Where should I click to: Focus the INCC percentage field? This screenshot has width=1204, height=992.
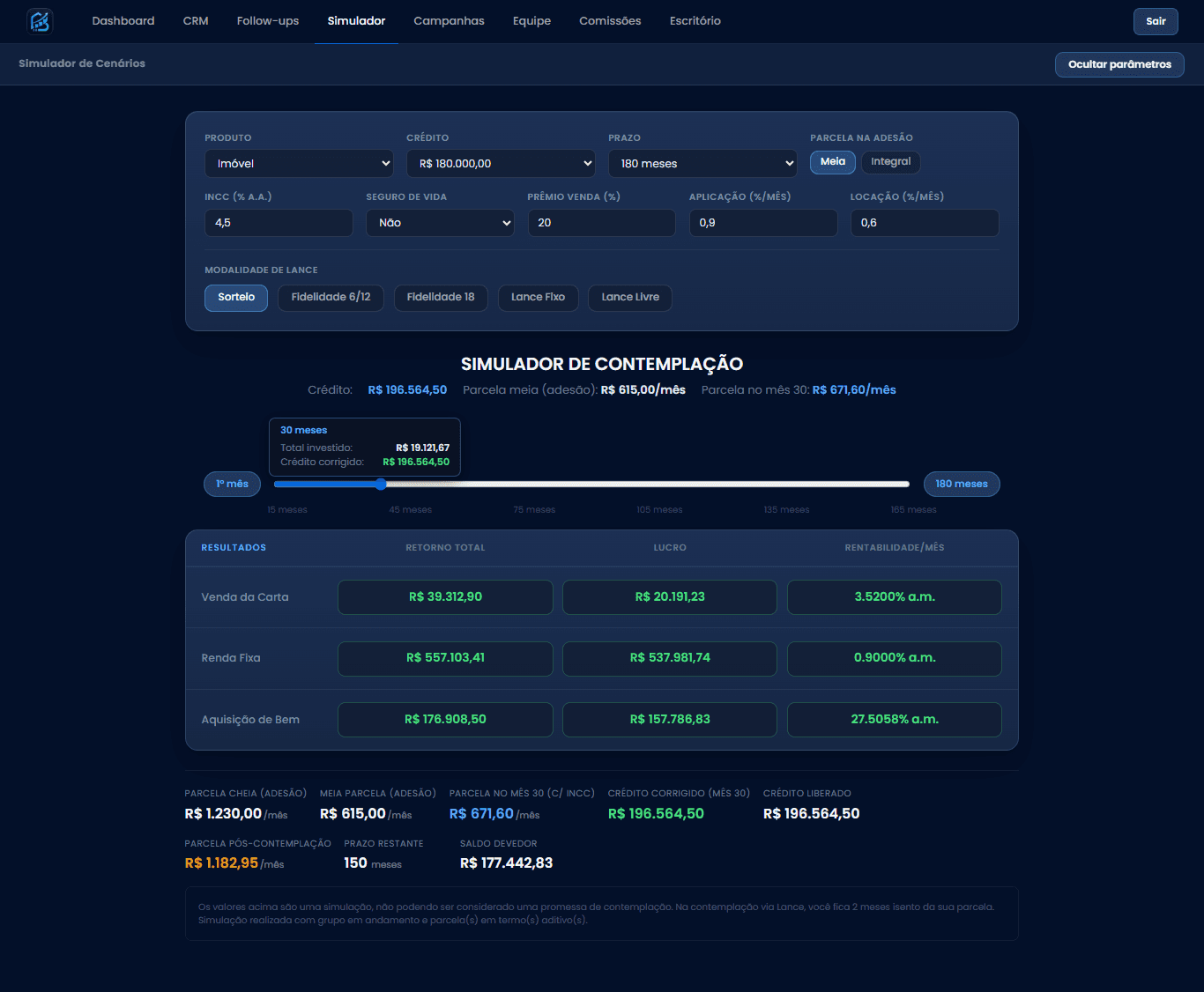pyautogui.click(x=279, y=223)
